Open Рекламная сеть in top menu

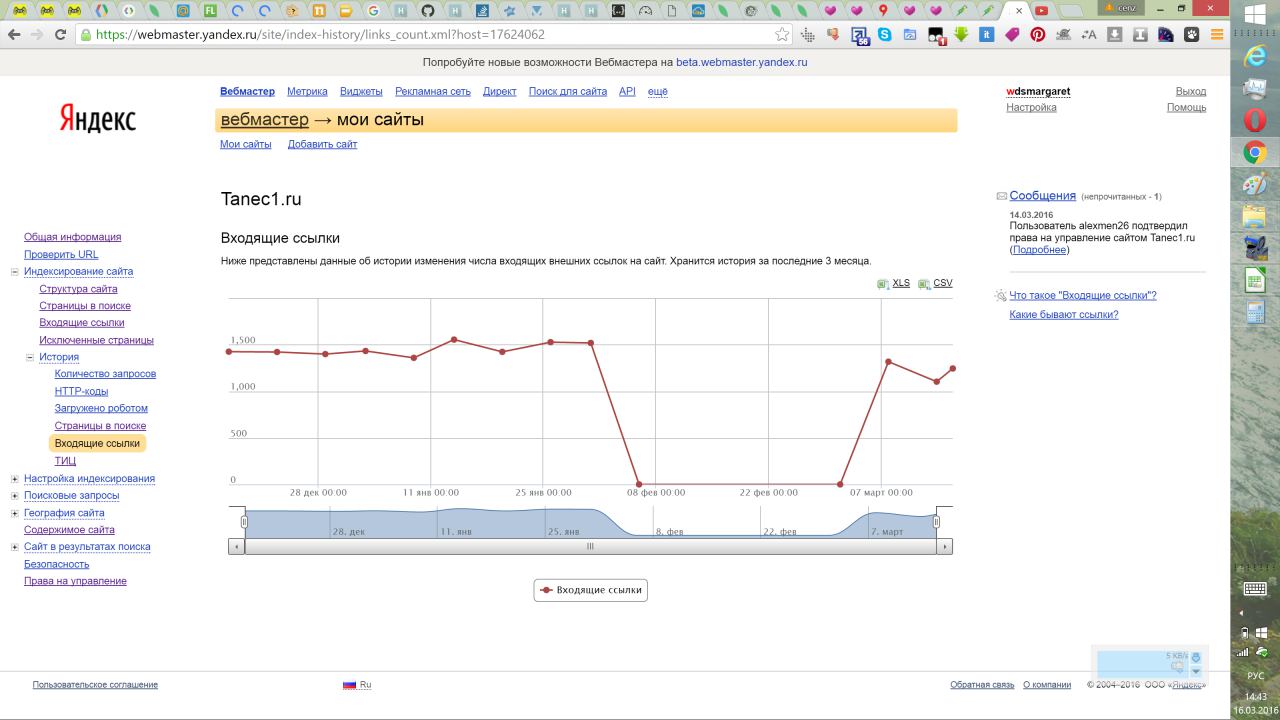[x=432, y=91]
